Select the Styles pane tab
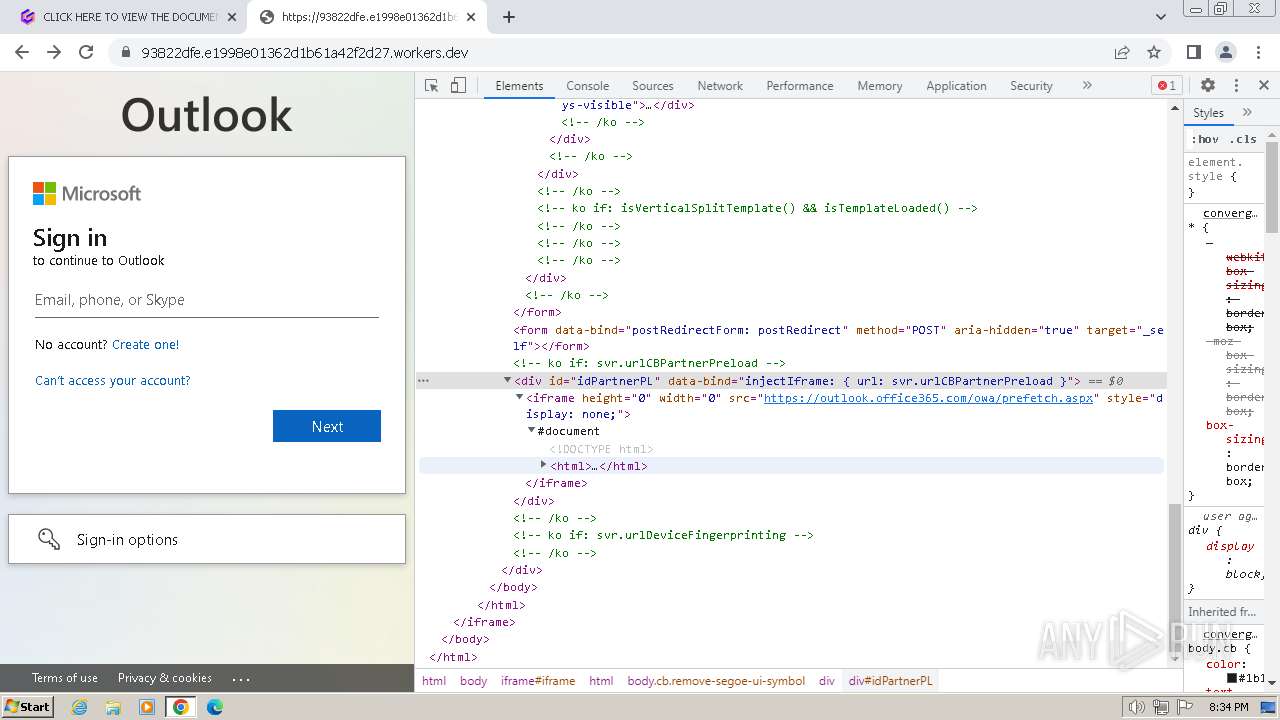This screenshot has height=720, width=1280. [x=1208, y=112]
